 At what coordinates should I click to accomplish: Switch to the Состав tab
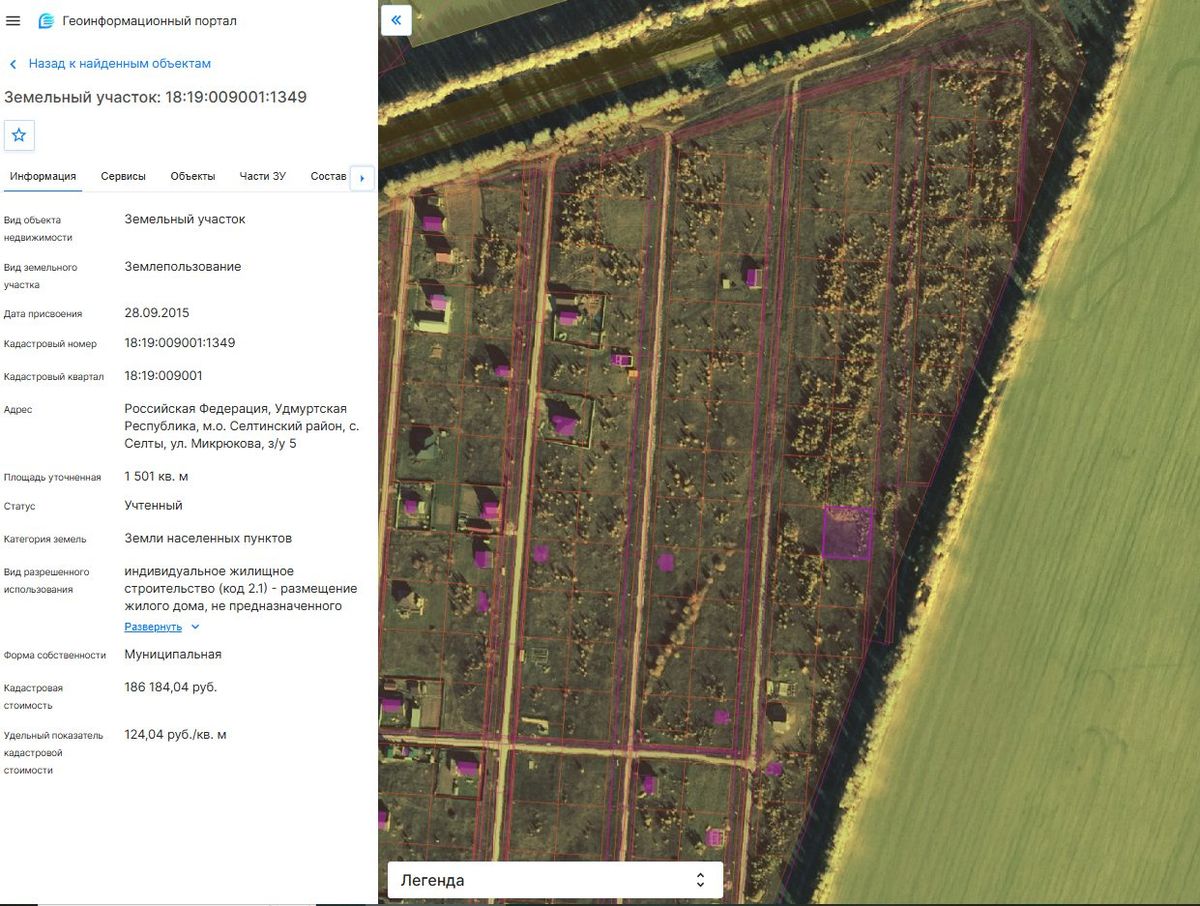pos(329,176)
